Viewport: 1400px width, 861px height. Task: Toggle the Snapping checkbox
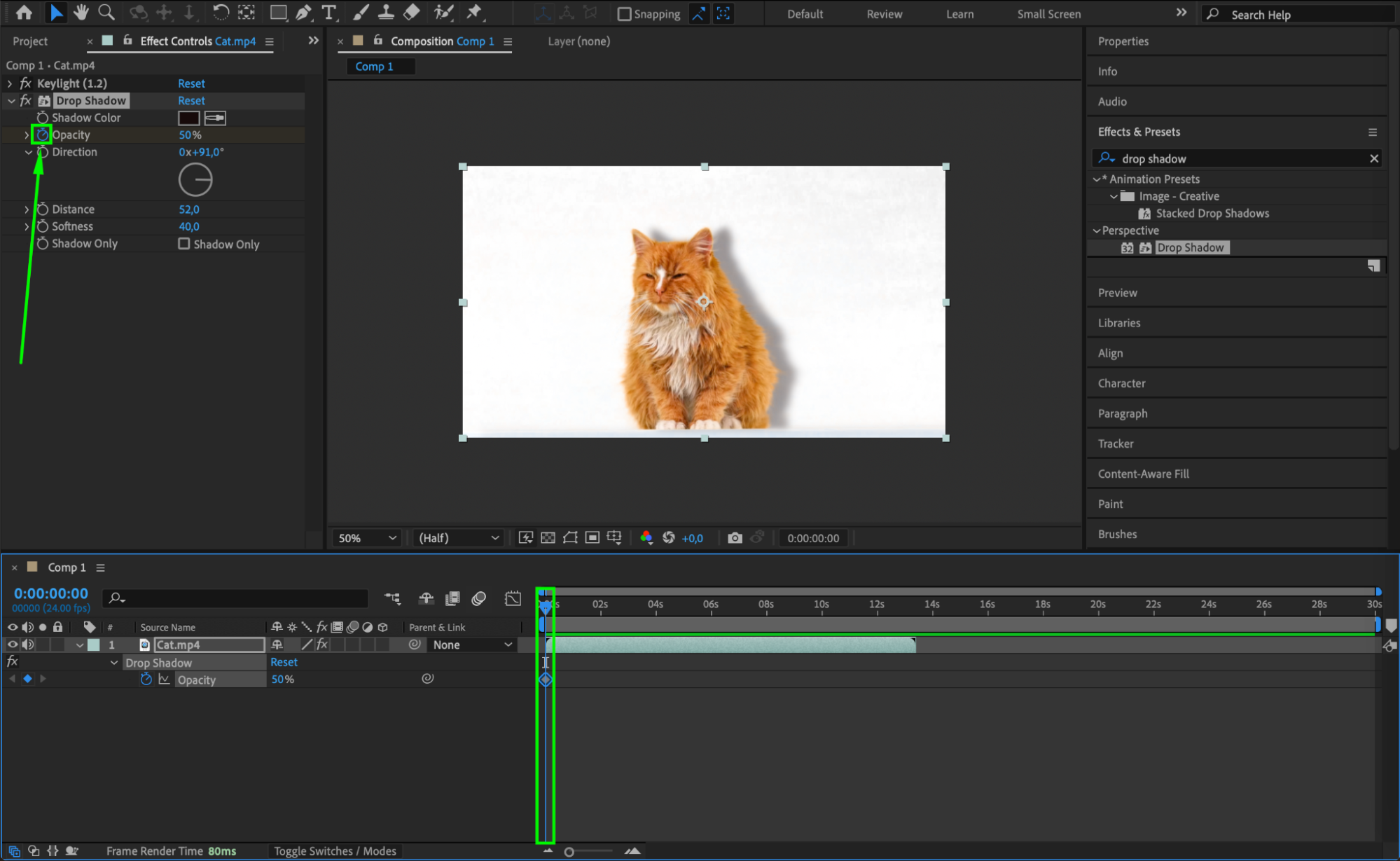624,14
